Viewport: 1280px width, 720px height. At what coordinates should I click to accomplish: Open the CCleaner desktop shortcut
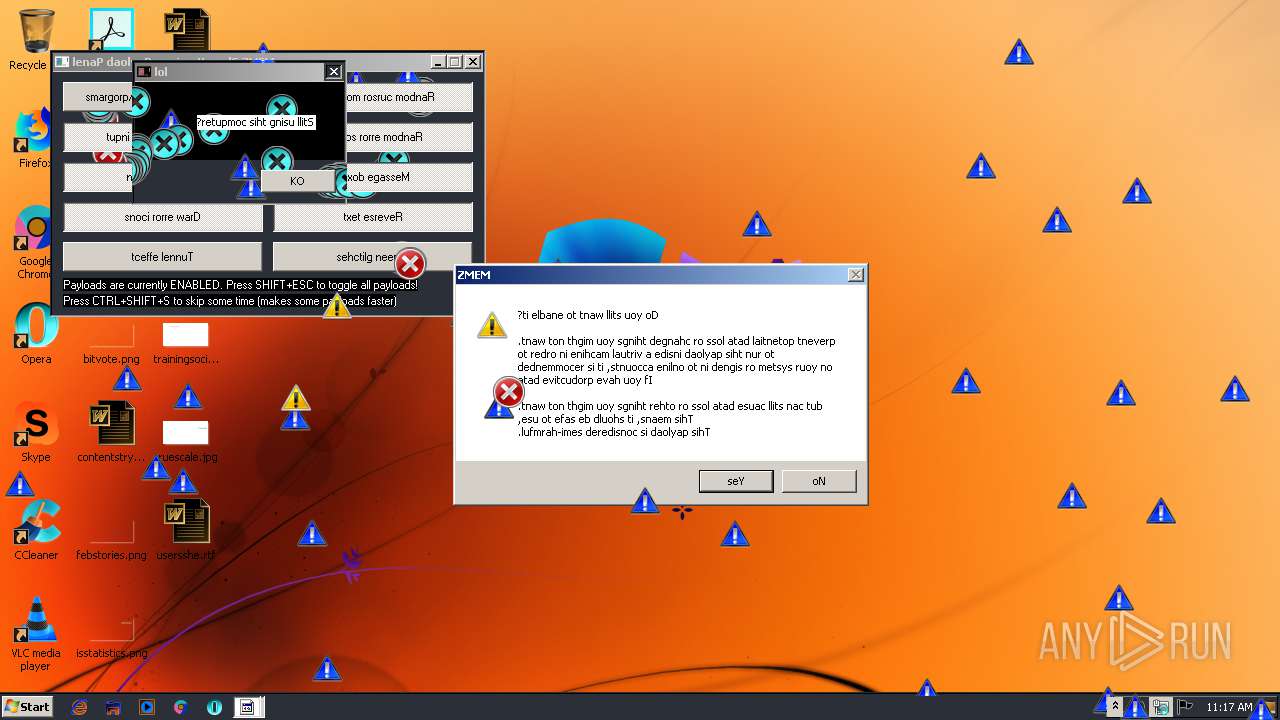click(x=36, y=529)
